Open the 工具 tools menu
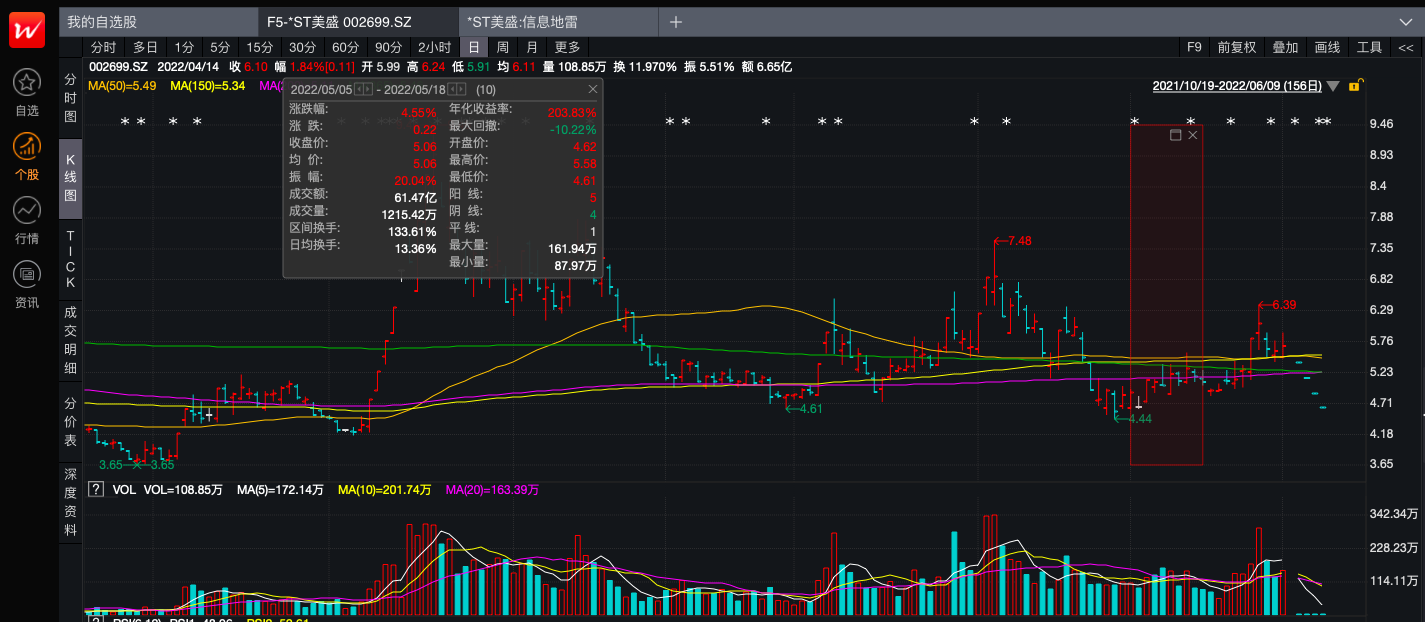 point(1369,47)
